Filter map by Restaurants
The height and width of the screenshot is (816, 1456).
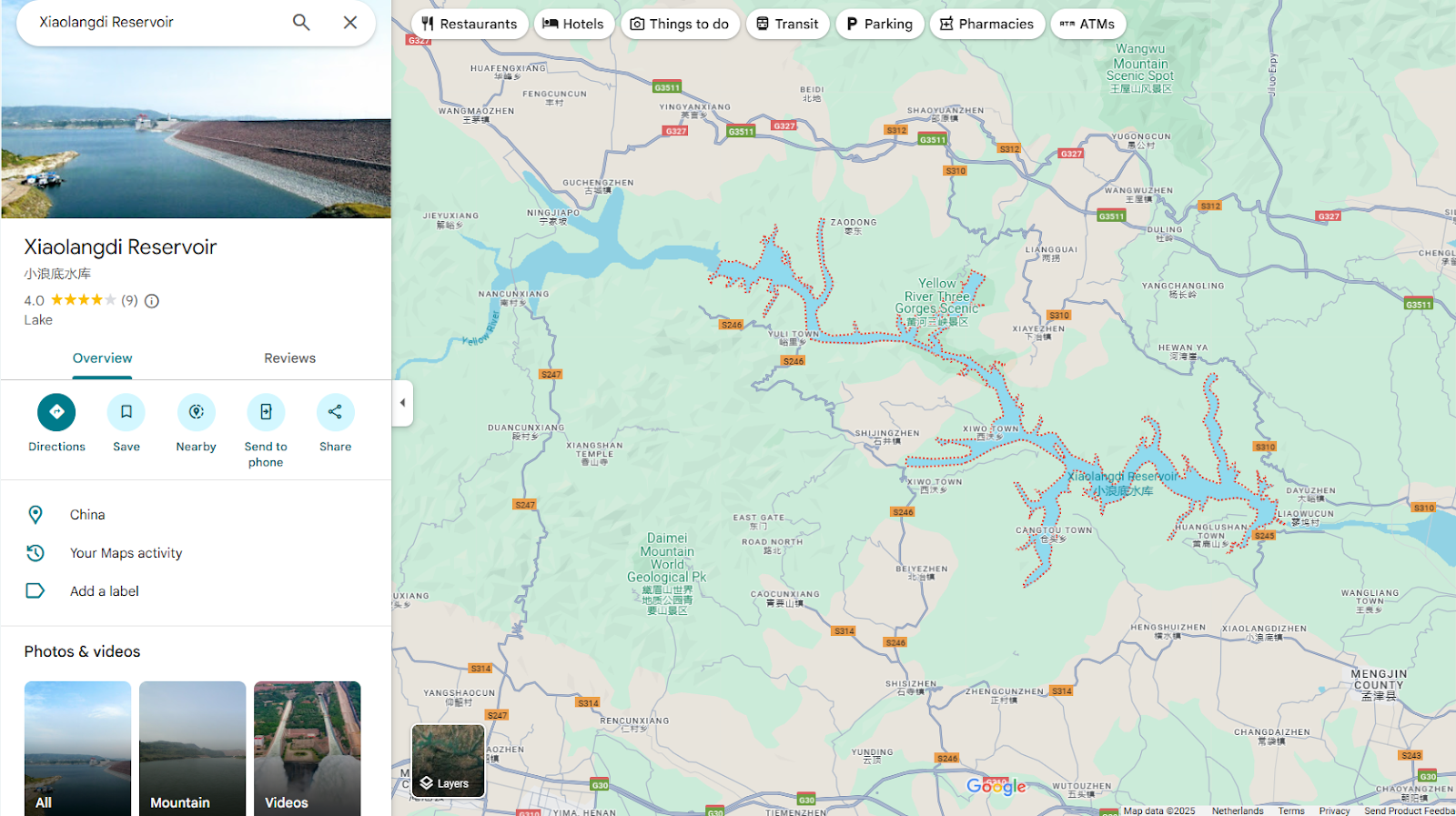click(x=469, y=24)
